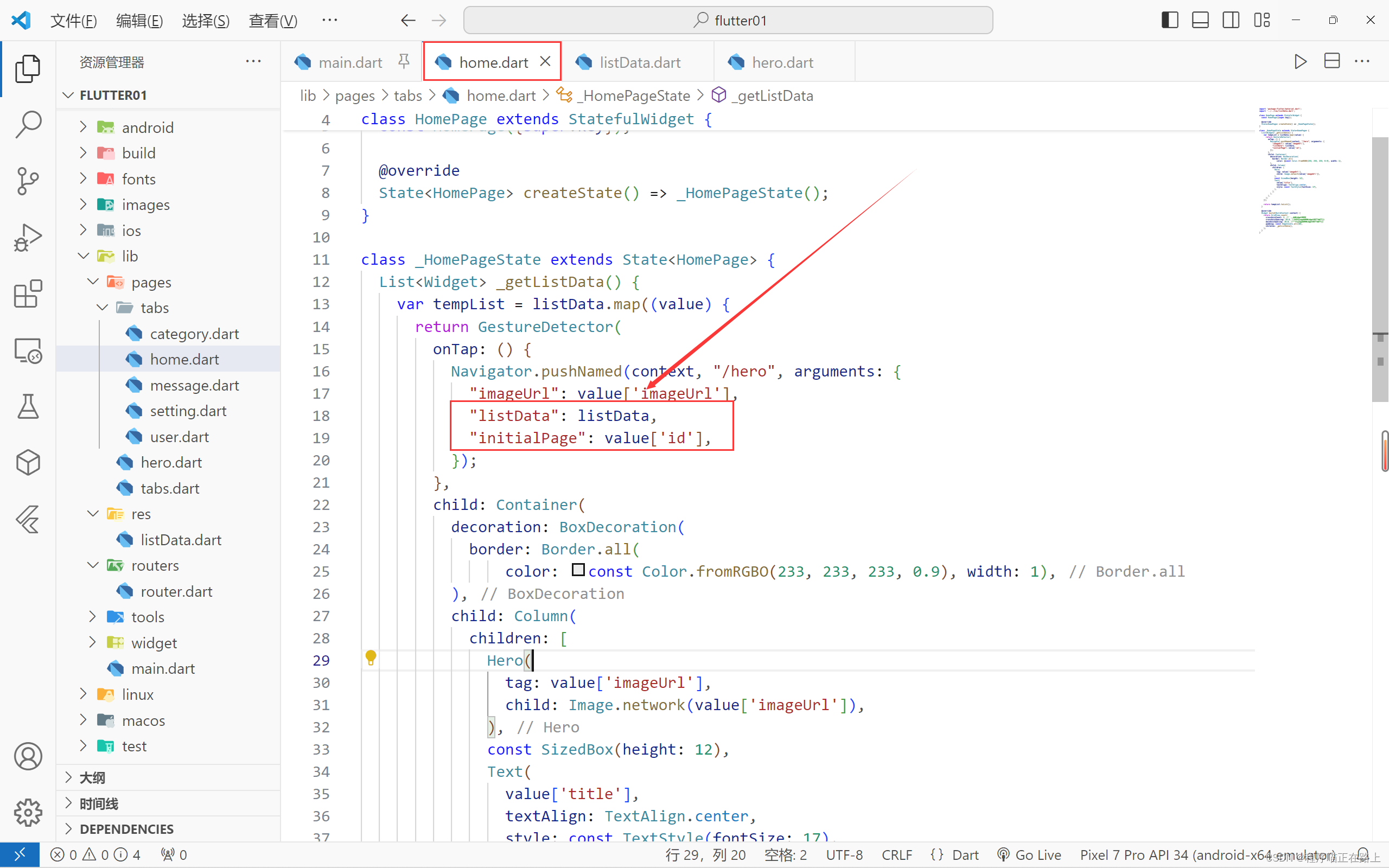
Task: Open the Extensions view
Action: tap(28, 295)
